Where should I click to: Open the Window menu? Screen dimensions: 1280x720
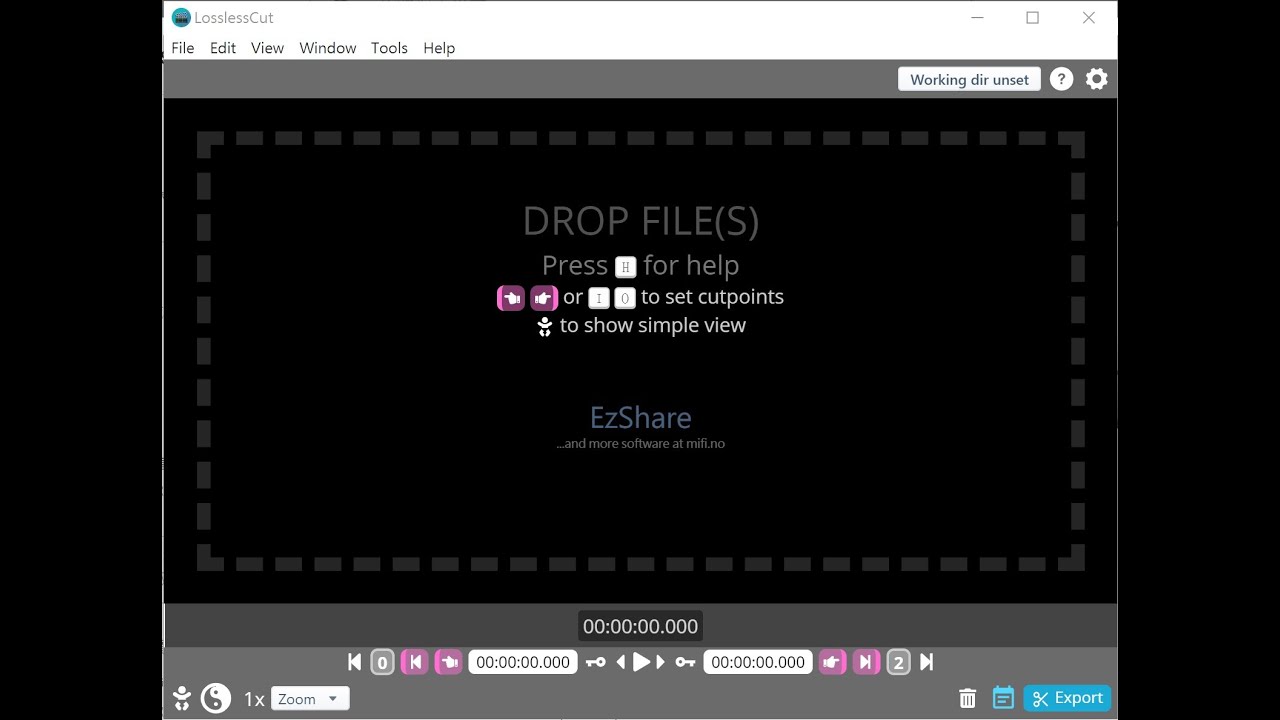pyautogui.click(x=328, y=48)
